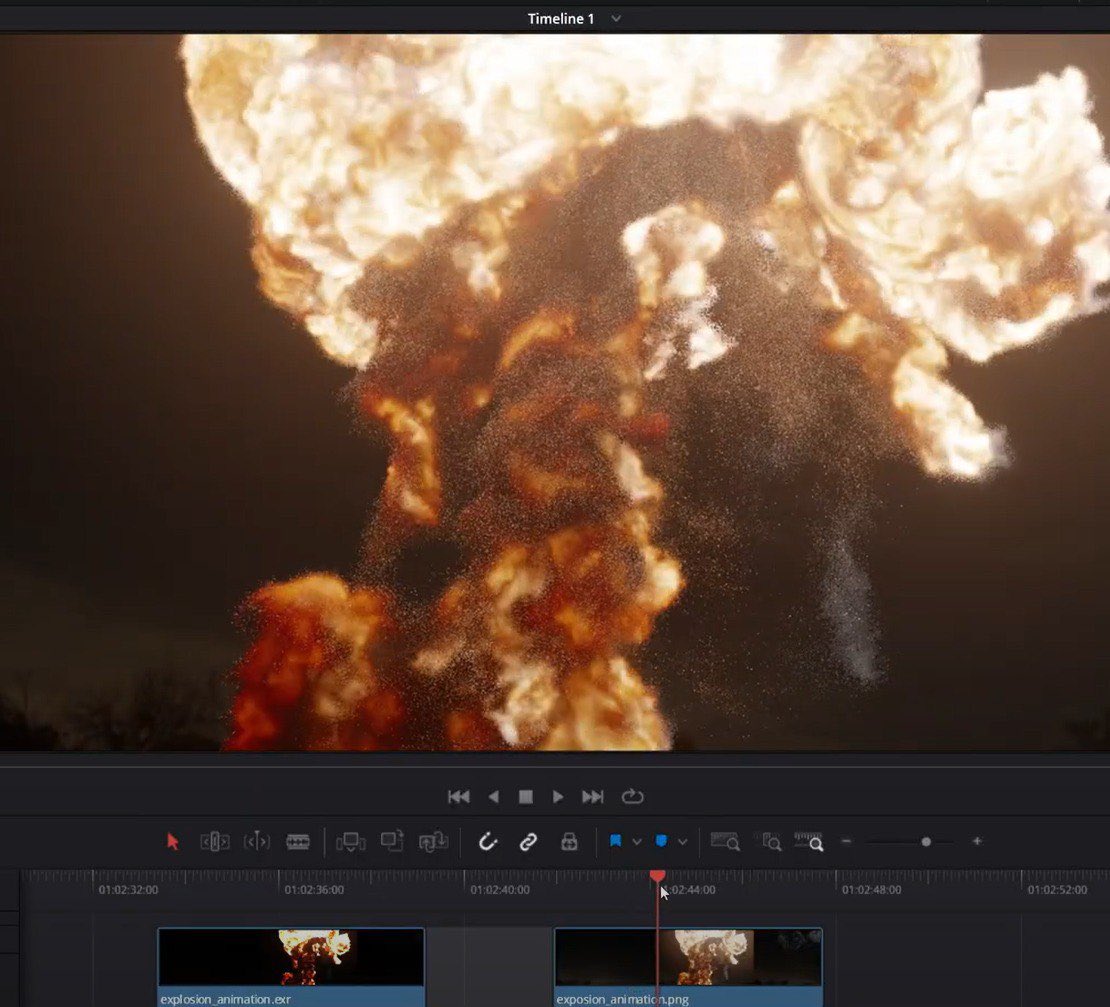
Task: Click Custom Zoom icon
Action: pos(808,841)
